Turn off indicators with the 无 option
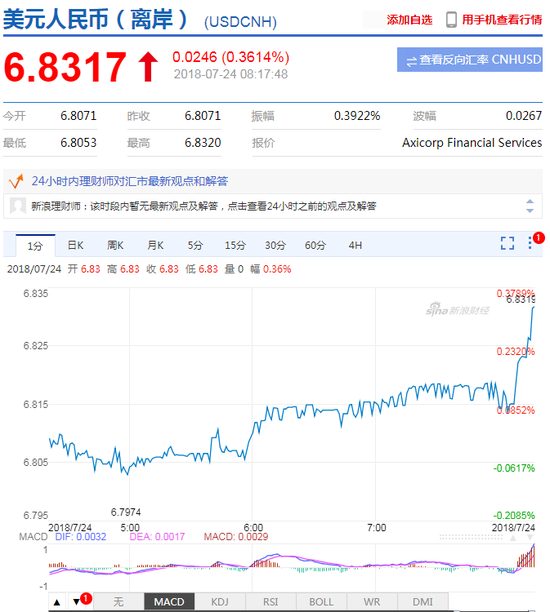This screenshot has height=612, width=550. click(118, 602)
